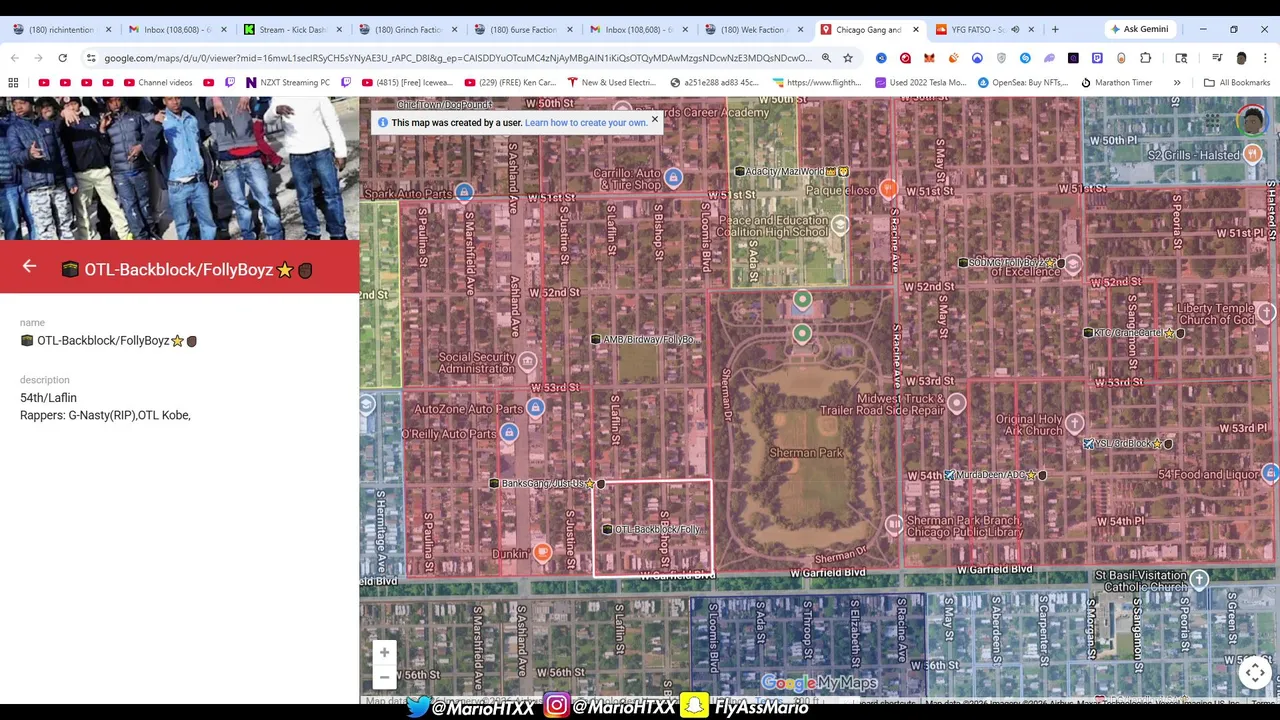This screenshot has height=720, width=1280.
Task: Click the My Location target button
Action: tap(1255, 672)
